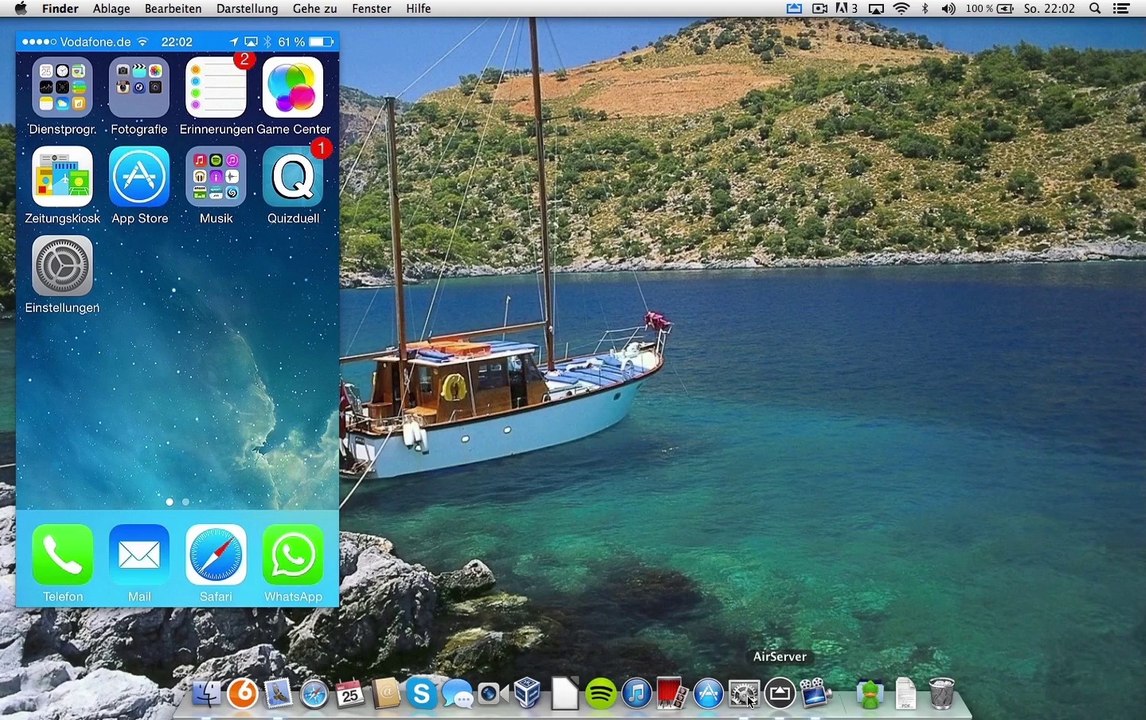Open the Bearbeiten menu

tap(173, 8)
